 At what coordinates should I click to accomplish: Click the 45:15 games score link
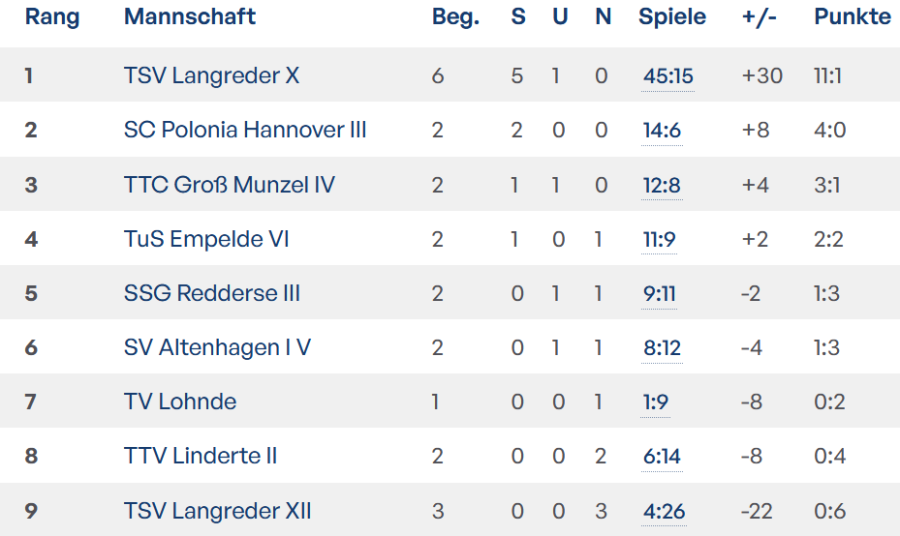667,76
